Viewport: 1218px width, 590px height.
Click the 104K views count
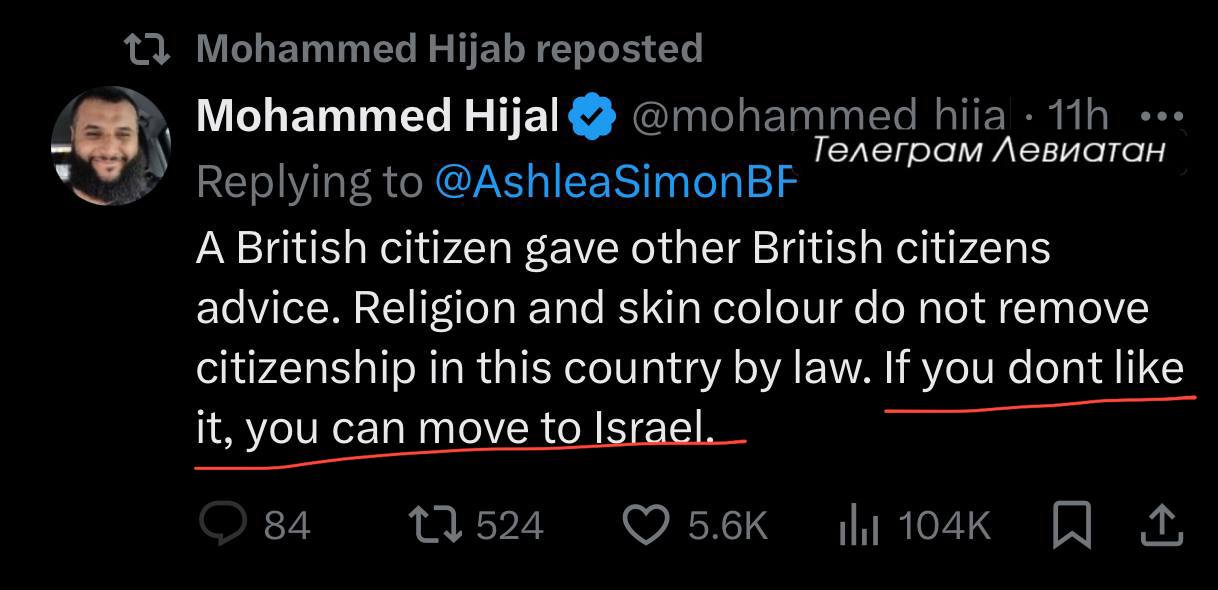944,525
